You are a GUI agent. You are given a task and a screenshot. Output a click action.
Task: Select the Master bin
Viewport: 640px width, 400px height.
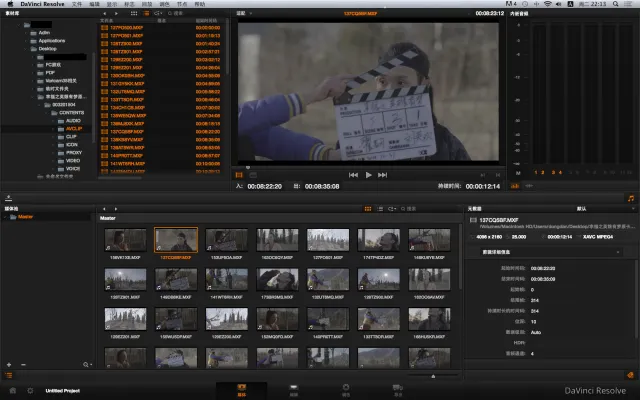(x=25, y=217)
